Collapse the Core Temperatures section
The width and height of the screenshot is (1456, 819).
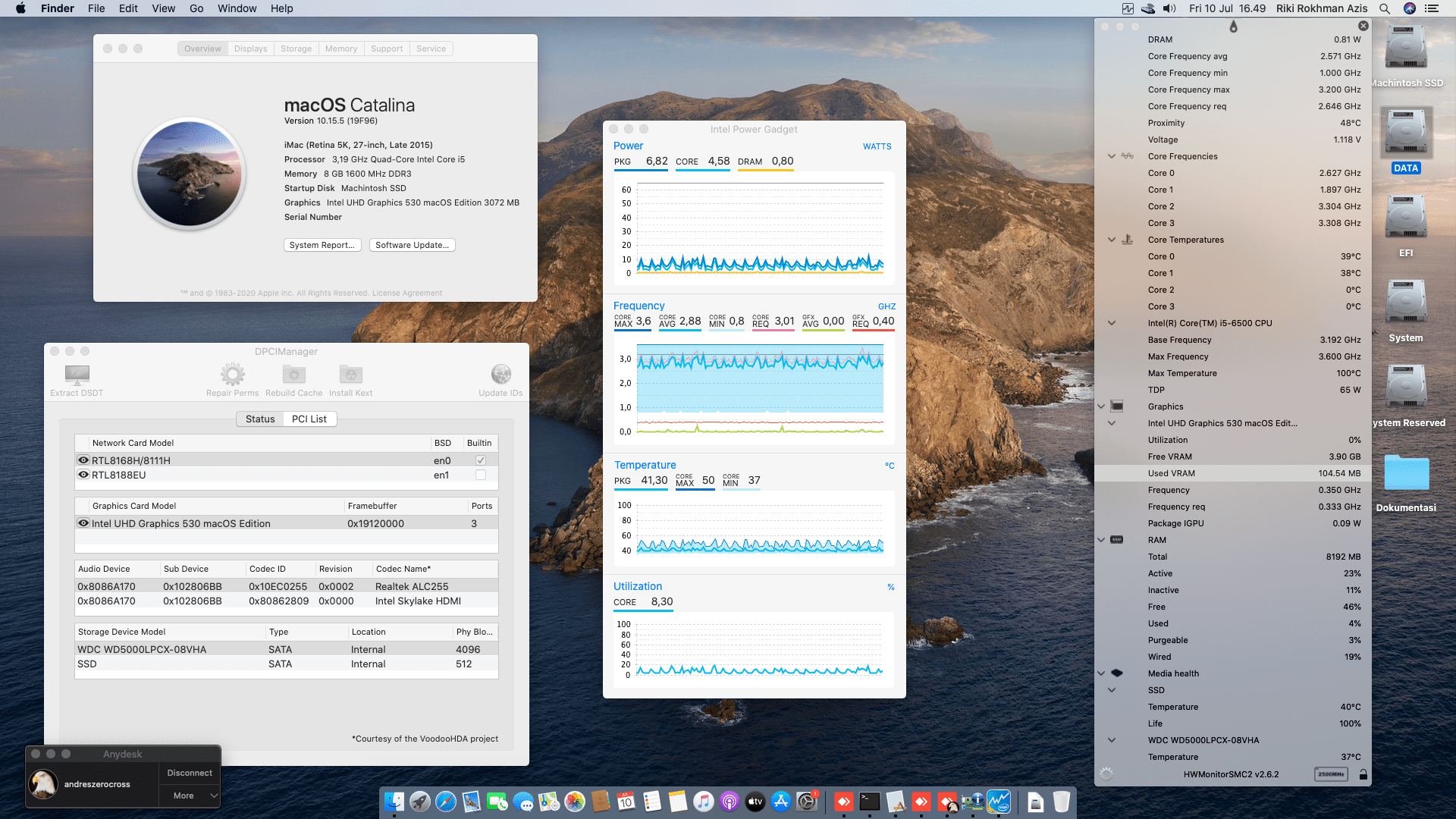(1112, 240)
